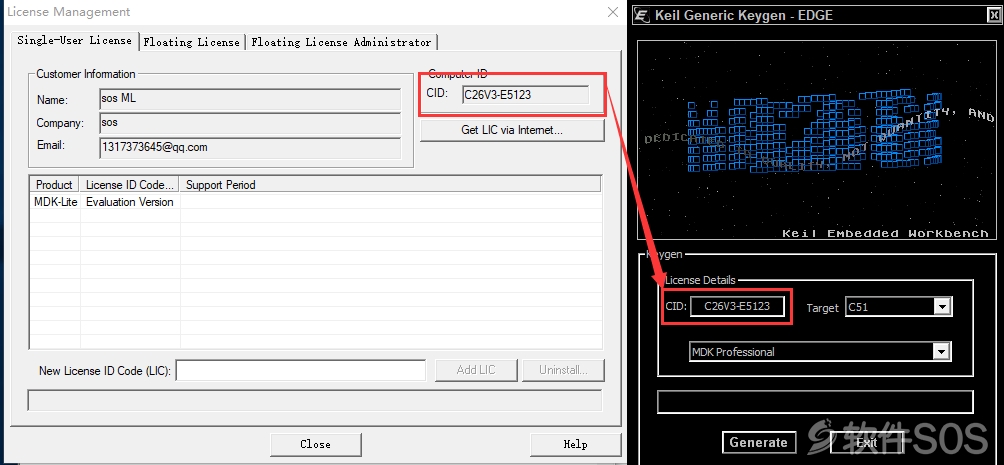Click the Product column header
The width and height of the screenshot is (1004, 465).
(x=54, y=184)
